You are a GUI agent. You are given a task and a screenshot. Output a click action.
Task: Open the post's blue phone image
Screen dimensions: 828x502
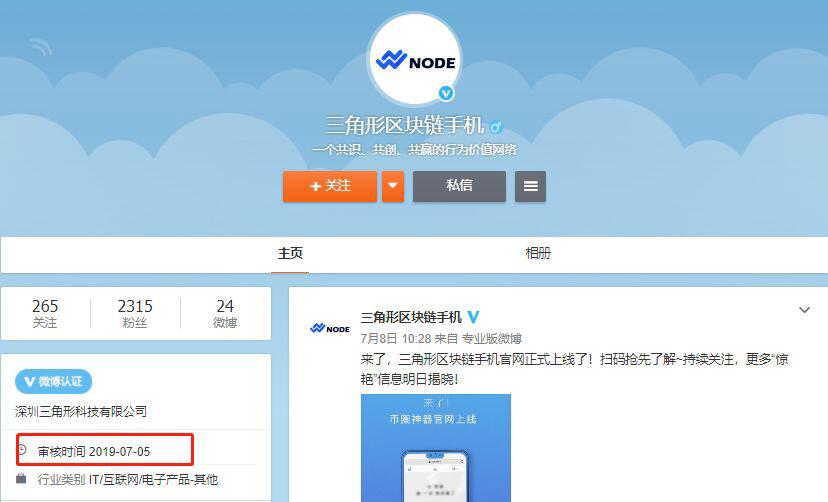436,448
